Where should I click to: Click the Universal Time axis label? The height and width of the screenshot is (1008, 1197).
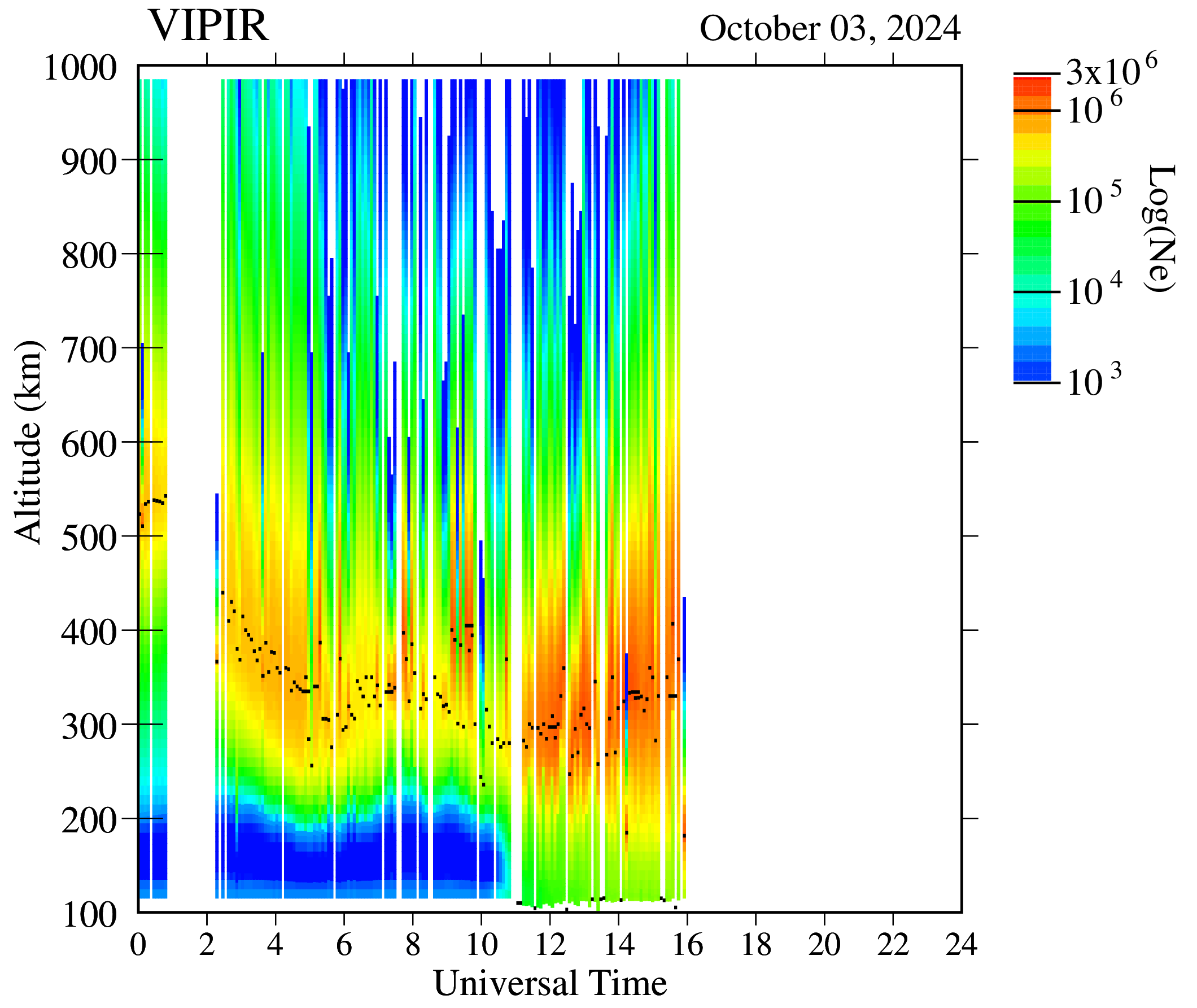click(549, 983)
